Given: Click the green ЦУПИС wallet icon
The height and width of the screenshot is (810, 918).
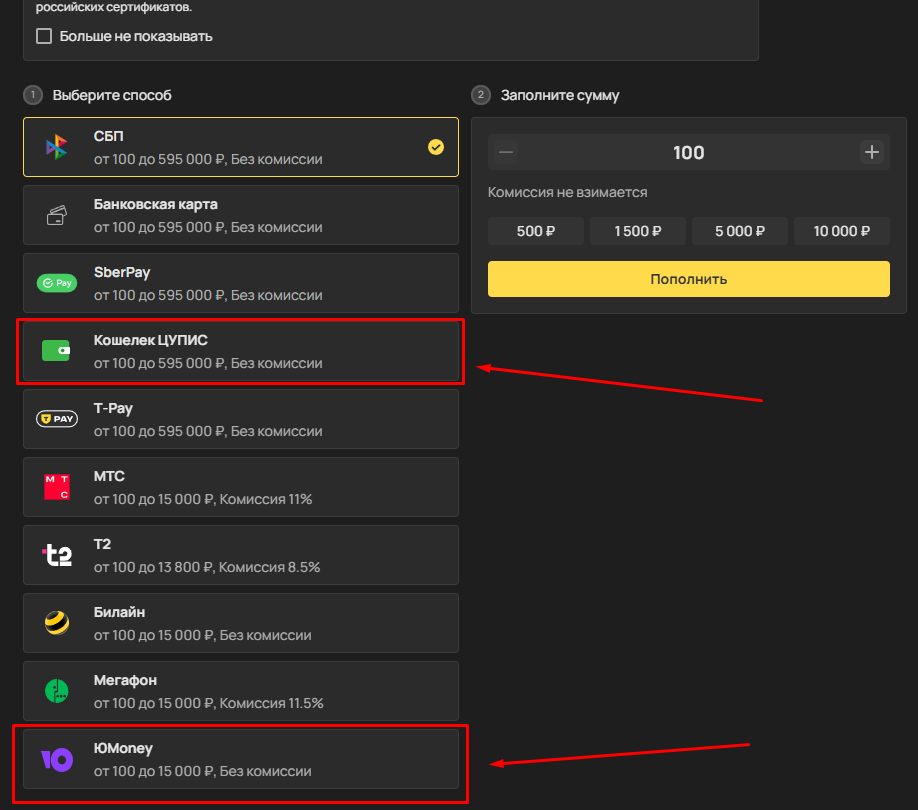Looking at the screenshot, I should pos(56,351).
